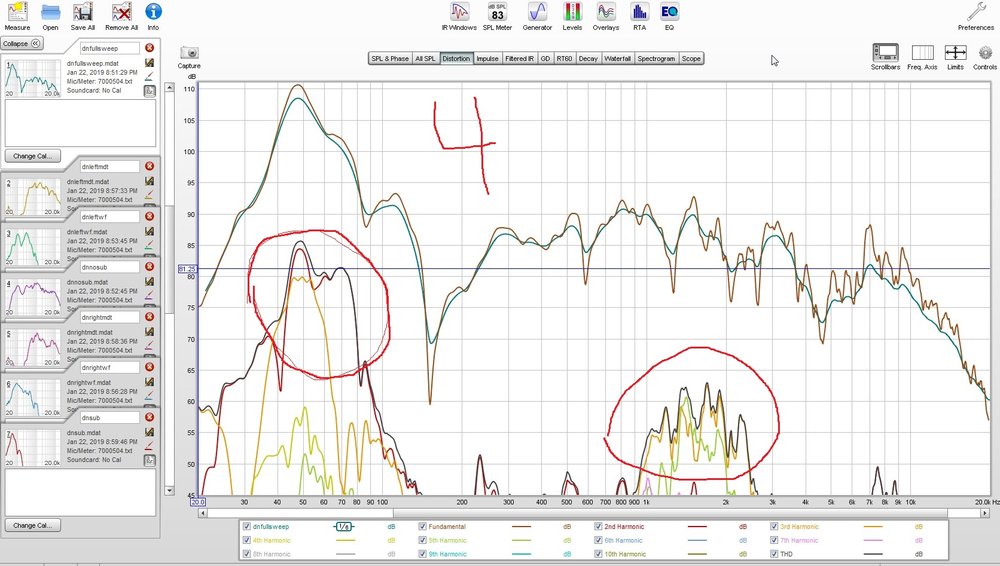Click the color icon for dnleftmdt measurement

(149, 195)
